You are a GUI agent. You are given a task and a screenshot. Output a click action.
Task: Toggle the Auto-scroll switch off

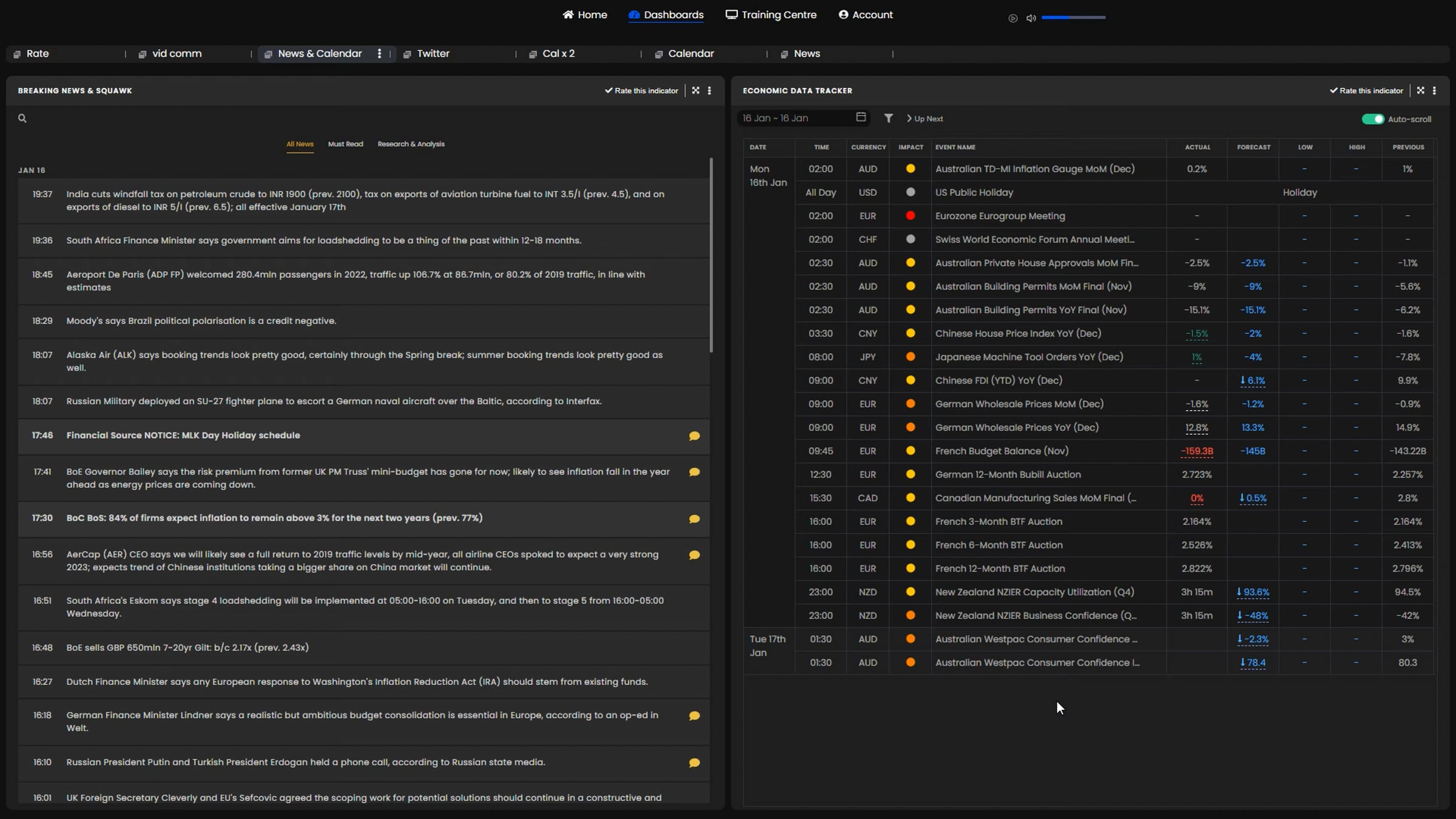pos(1372,119)
